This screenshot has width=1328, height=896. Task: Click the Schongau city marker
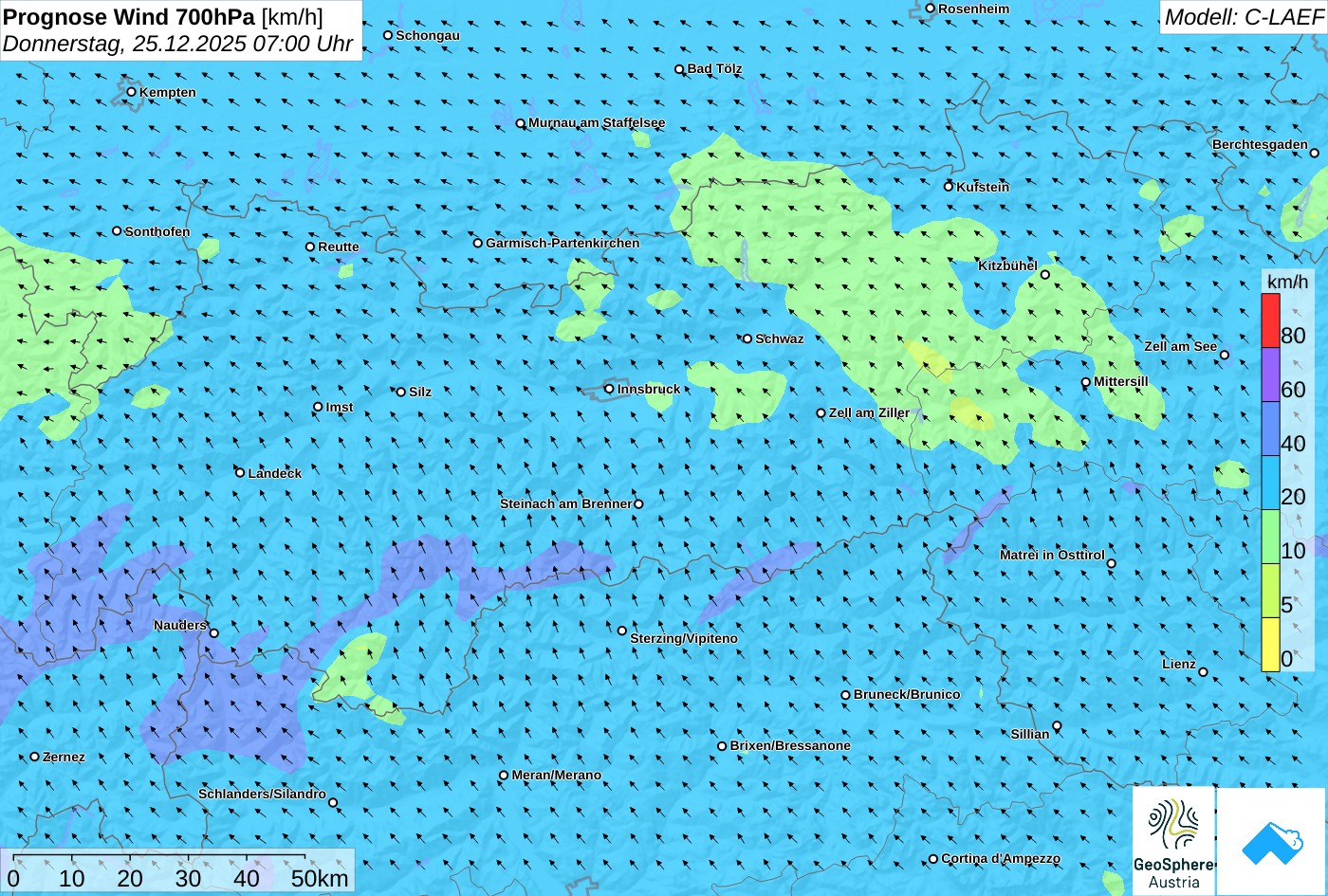(387, 35)
